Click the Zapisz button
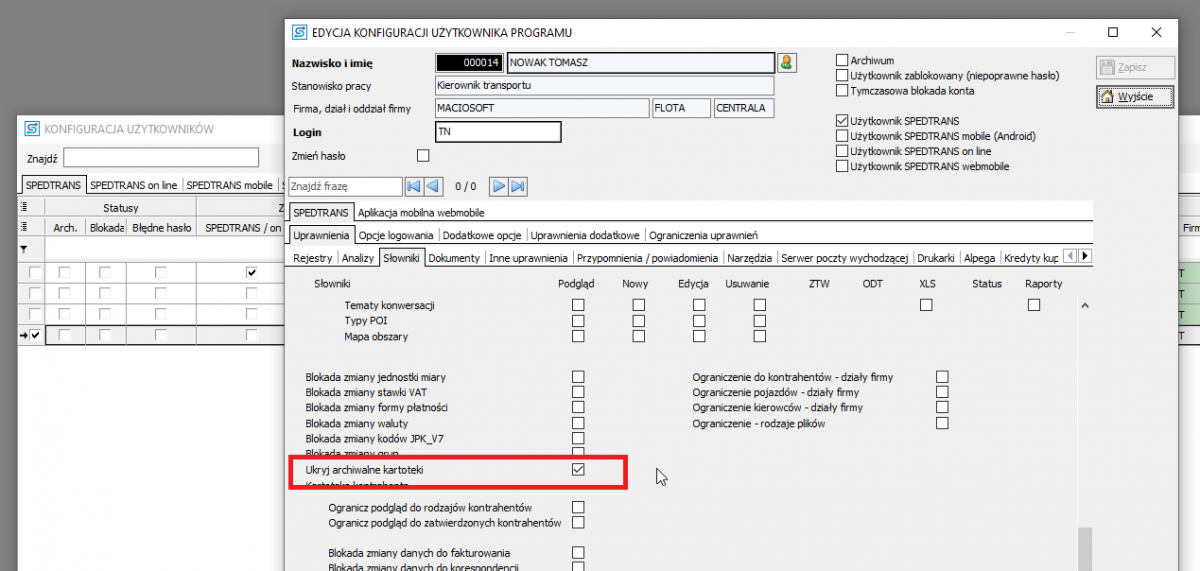This screenshot has height=571, width=1200. click(1133, 67)
